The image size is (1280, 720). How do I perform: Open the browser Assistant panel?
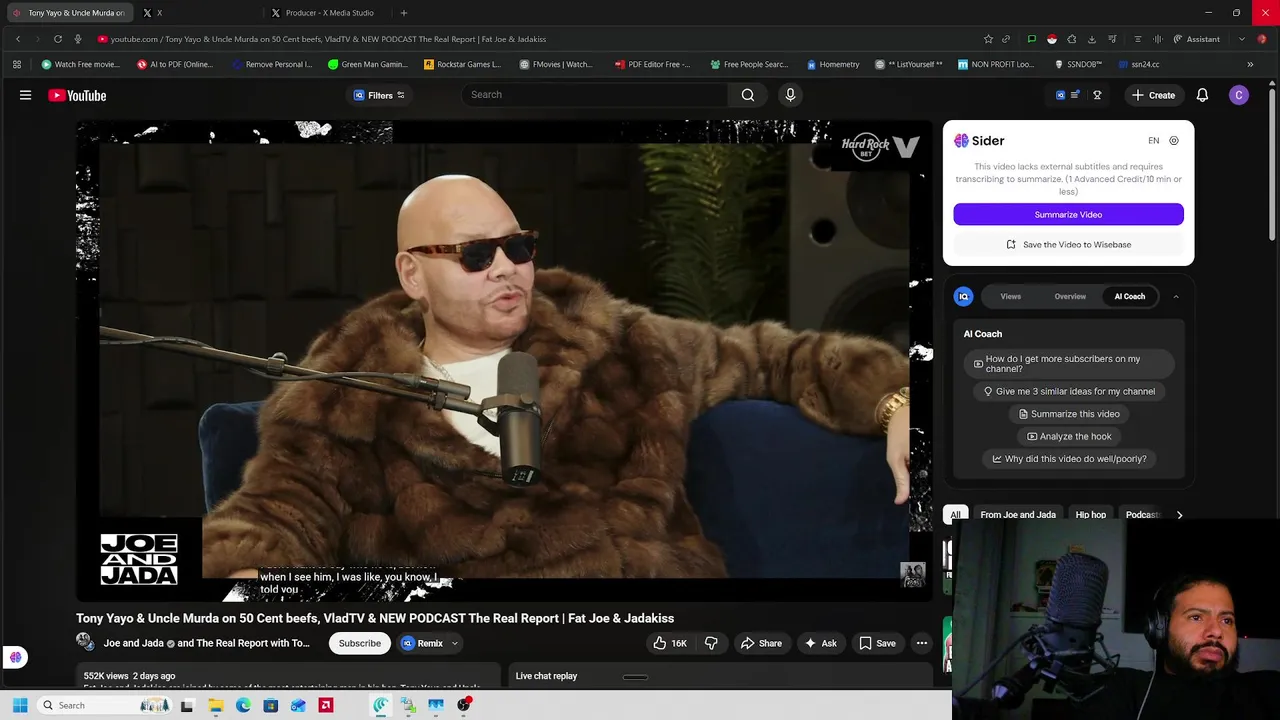(1195, 39)
